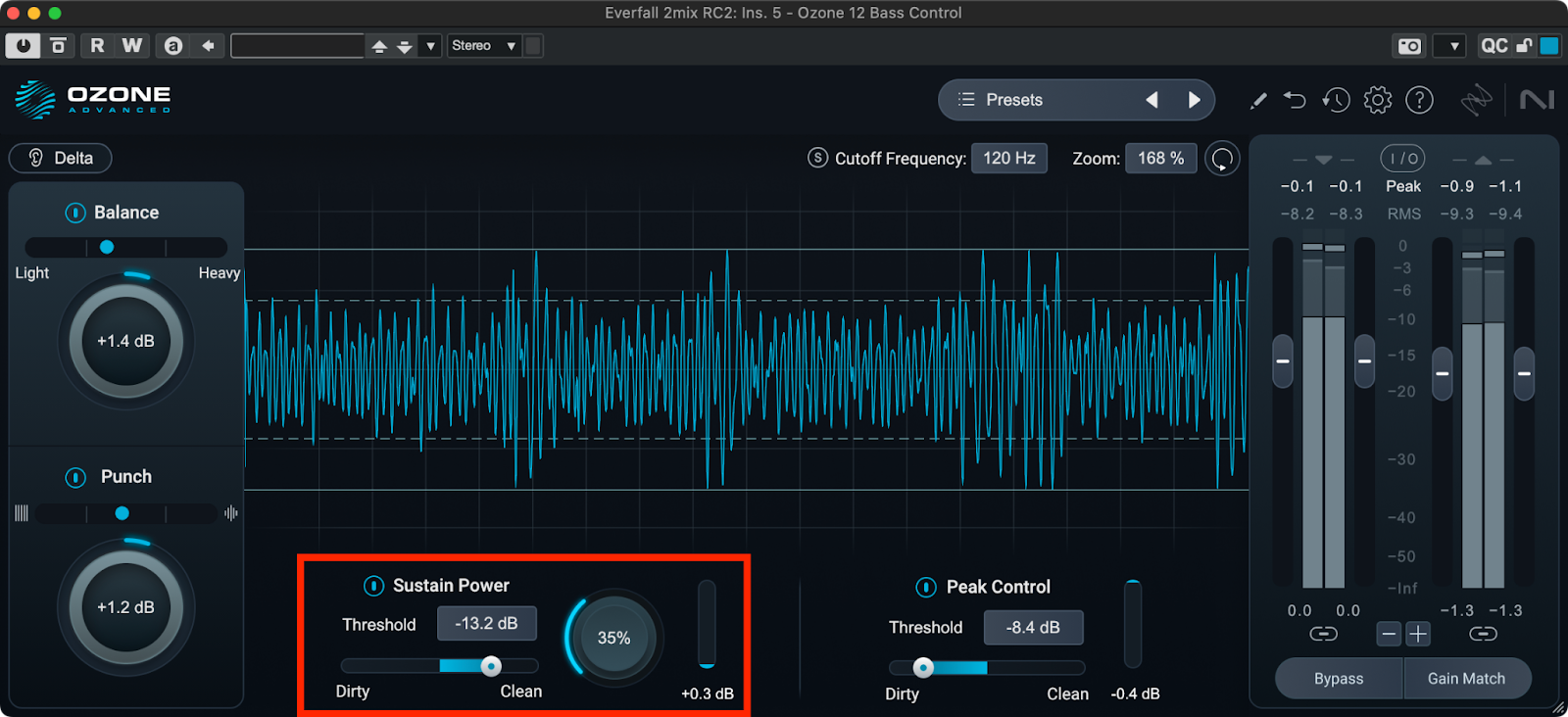
Task: Open the dropdown next to camera icon
Action: click(1454, 46)
